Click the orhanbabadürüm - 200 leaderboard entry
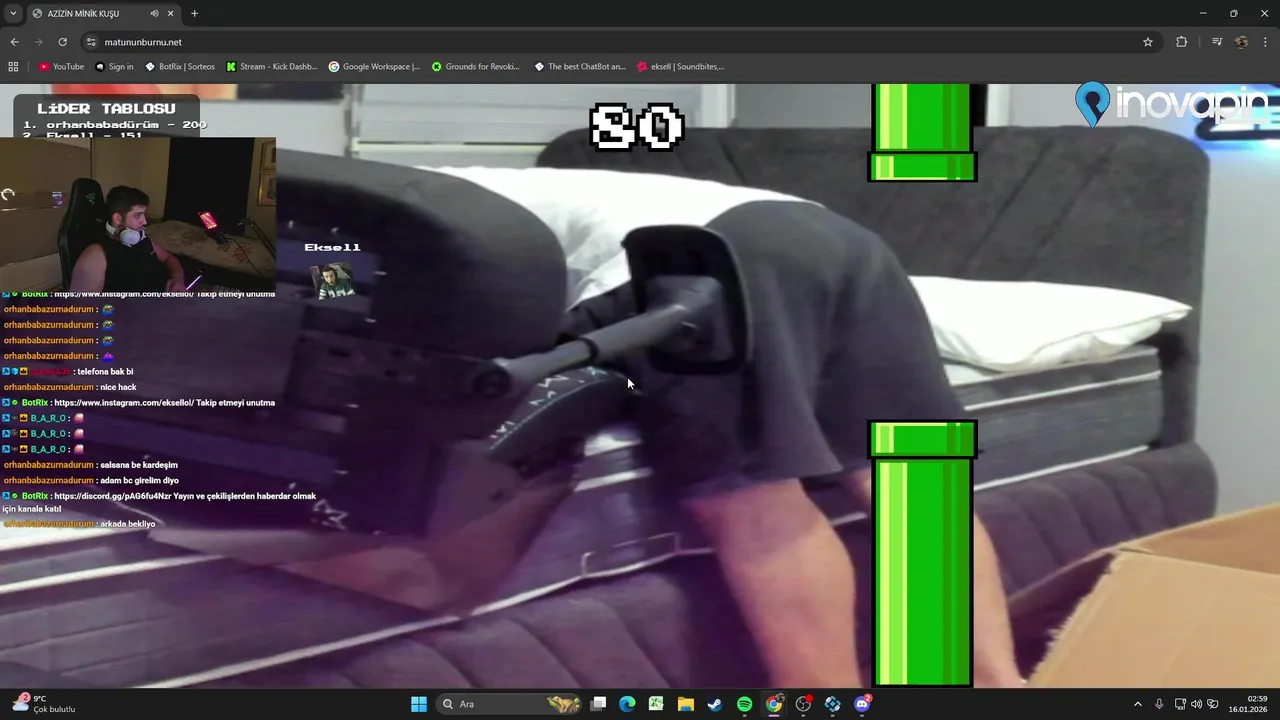Image resolution: width=1280 pixels, height=720 pixels. [x=115, y=125]
